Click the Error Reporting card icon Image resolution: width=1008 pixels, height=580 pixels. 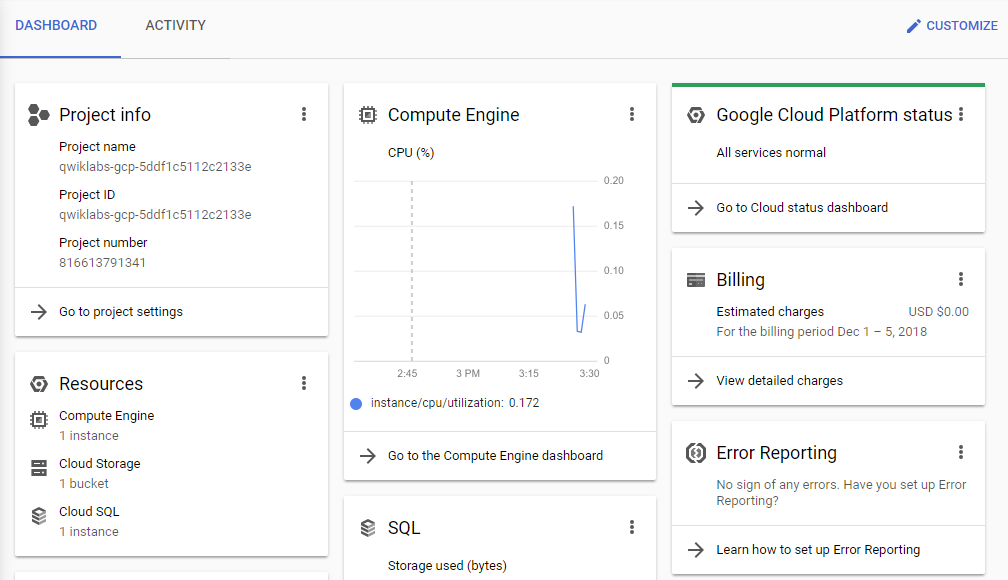tap(696, 453)
